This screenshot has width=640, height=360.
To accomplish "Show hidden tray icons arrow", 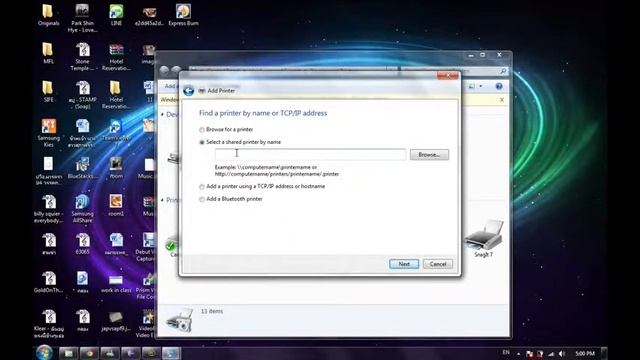I will (518, 353).
